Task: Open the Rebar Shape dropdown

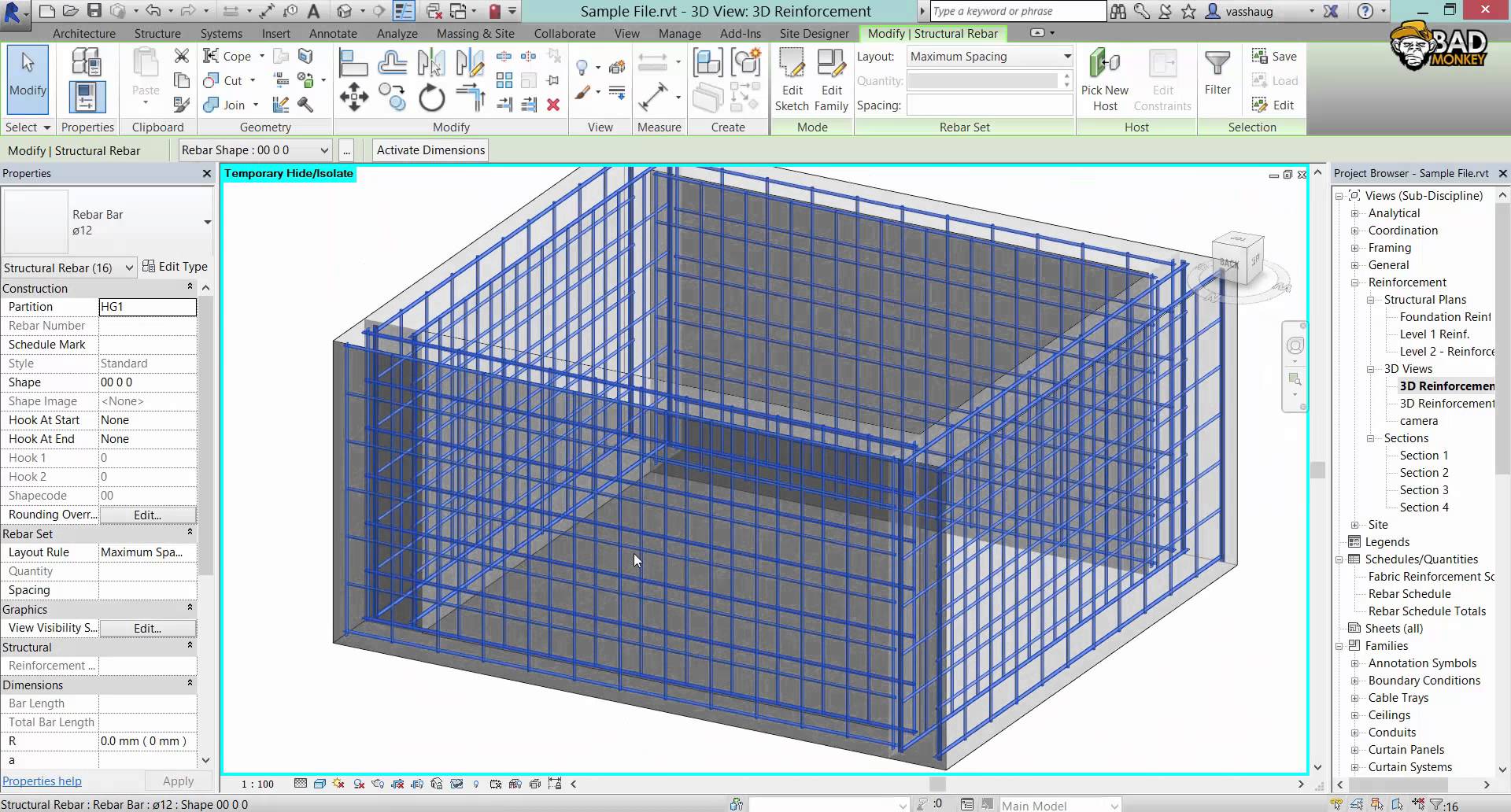Action: coord(255,150)
